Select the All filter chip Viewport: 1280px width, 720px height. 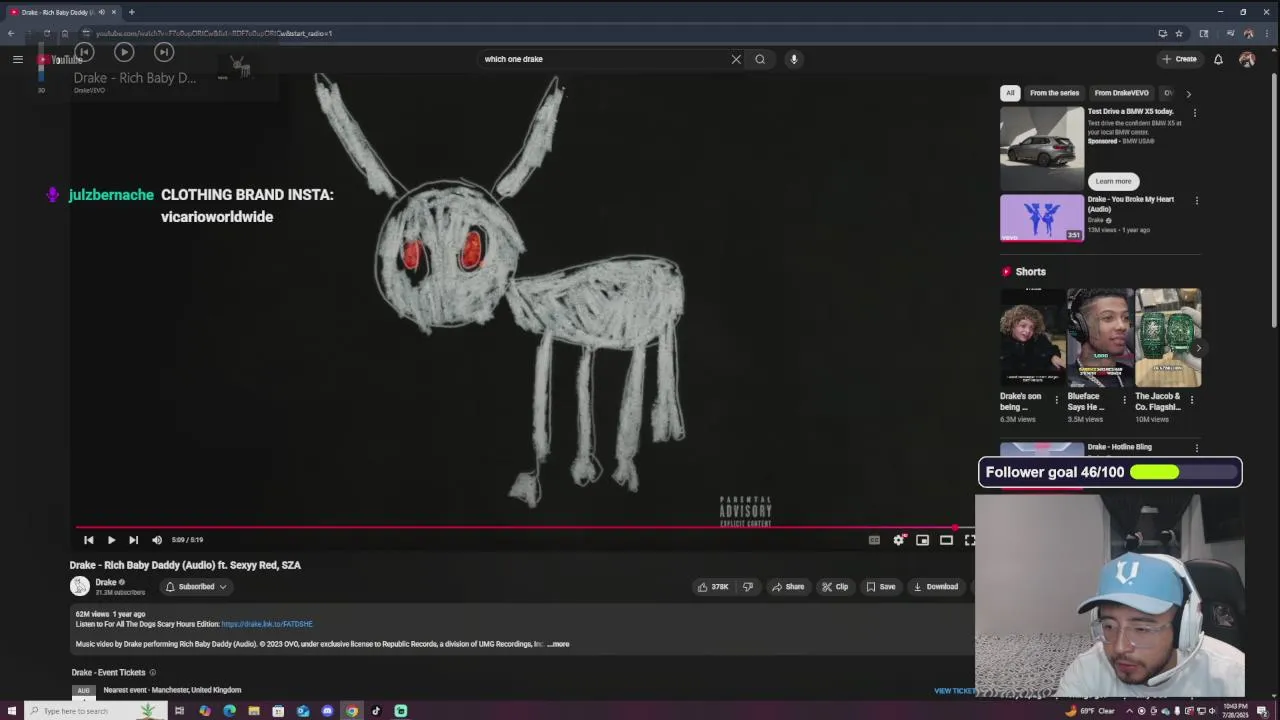point(1010,93)
